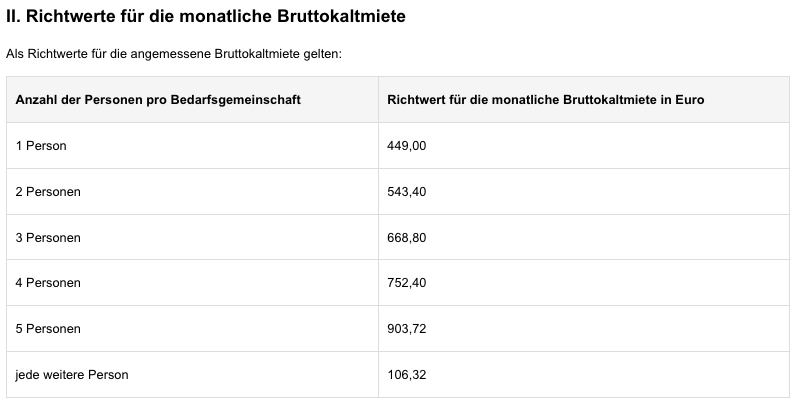Click the 'Richtwert für die monatliche' column header
Screen dimensions: 801x415
click(546, 100)
